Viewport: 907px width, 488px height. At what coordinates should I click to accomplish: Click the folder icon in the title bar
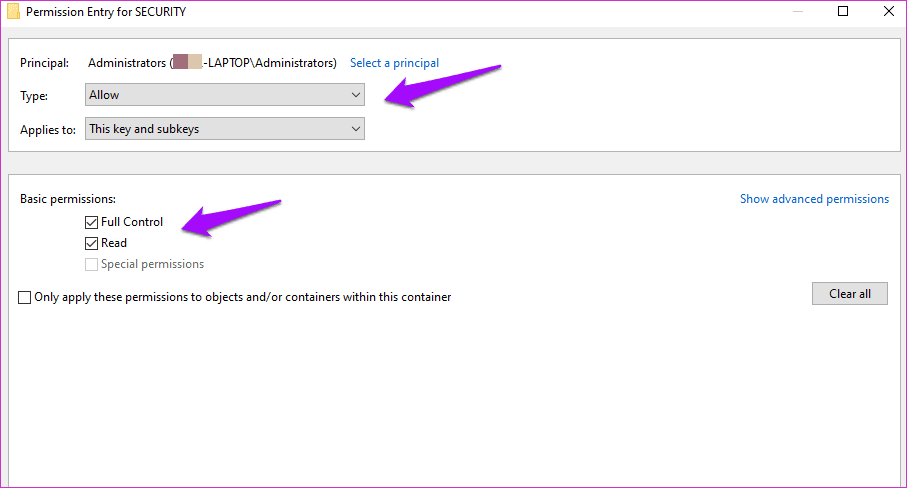[13, 12]
